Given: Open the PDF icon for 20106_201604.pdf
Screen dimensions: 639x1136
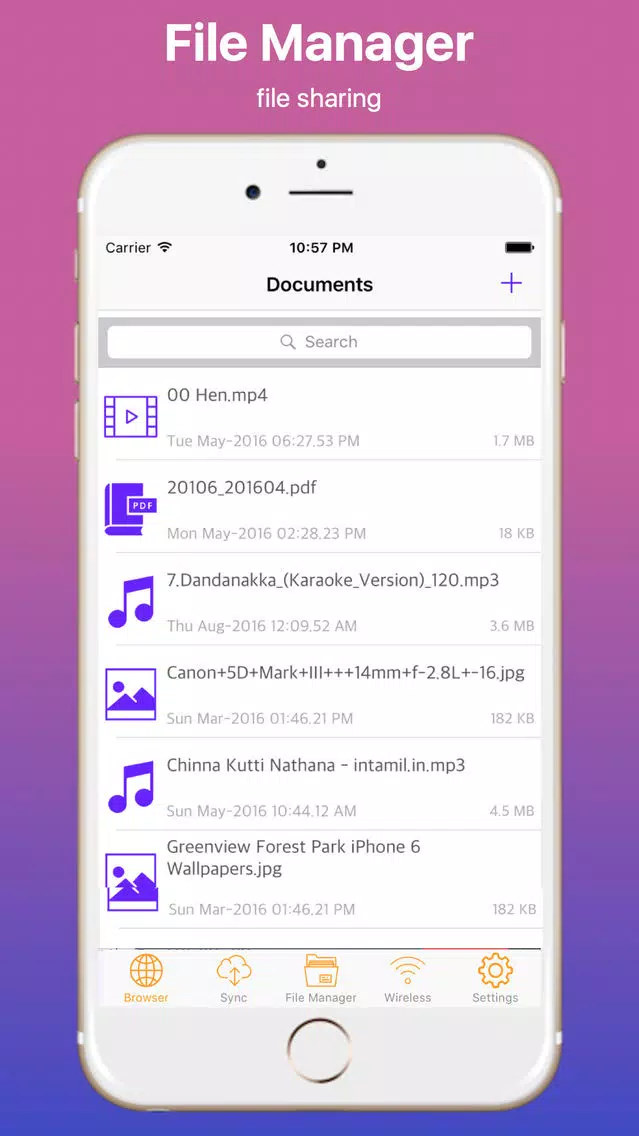Looking at the screenshot, I should tap(130, 509).
